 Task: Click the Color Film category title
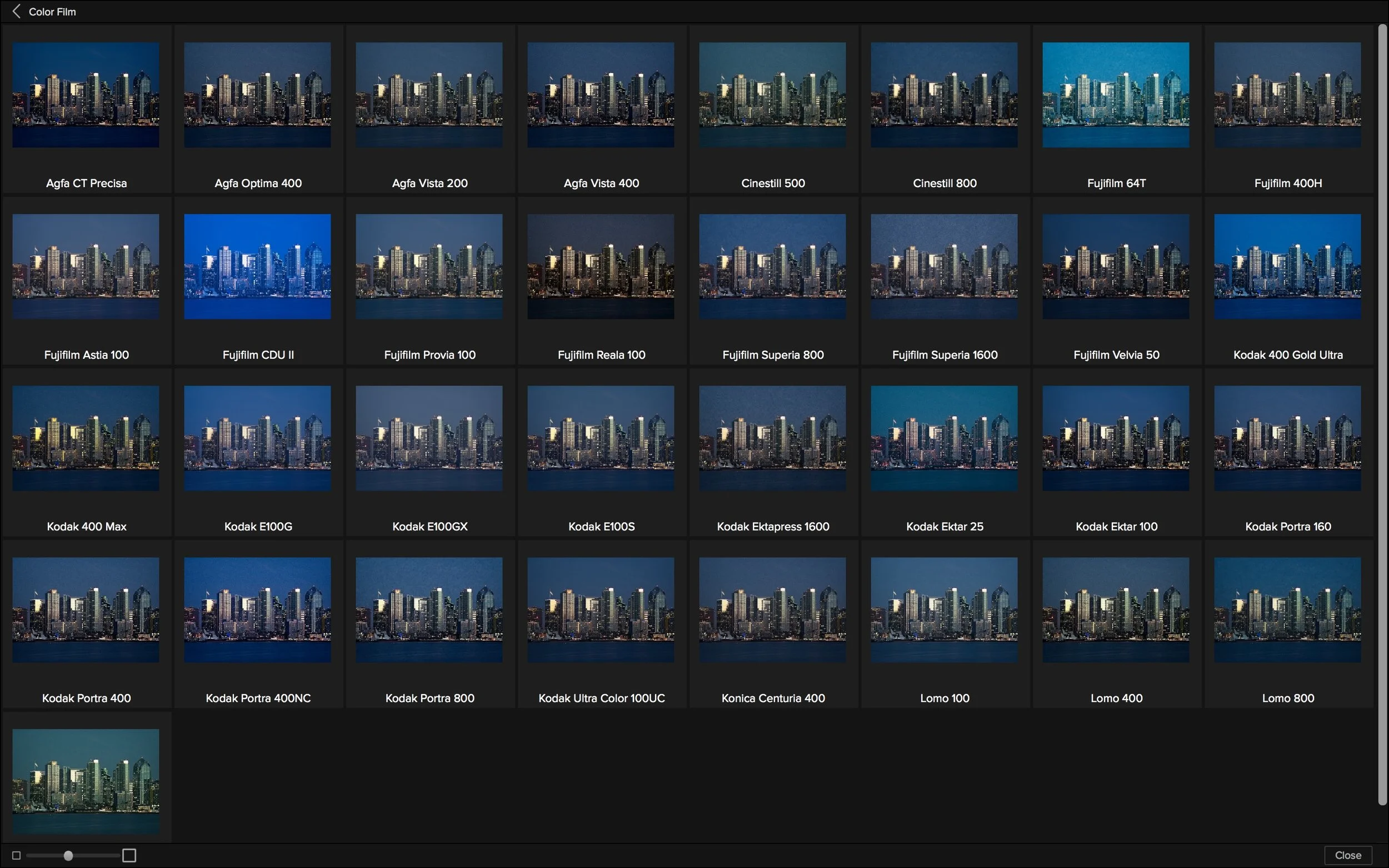(52, 12)
